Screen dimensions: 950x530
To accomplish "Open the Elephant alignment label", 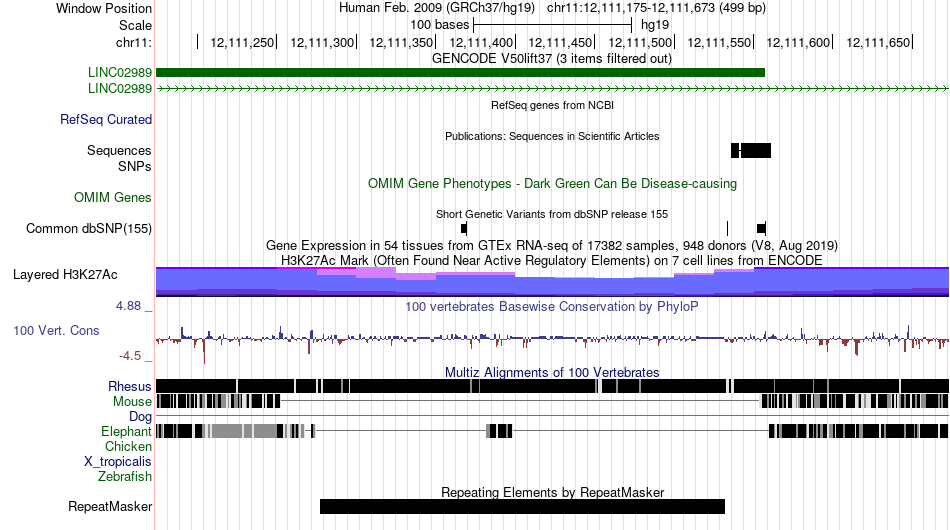I will pyautogui.click(x=126, y=431).
